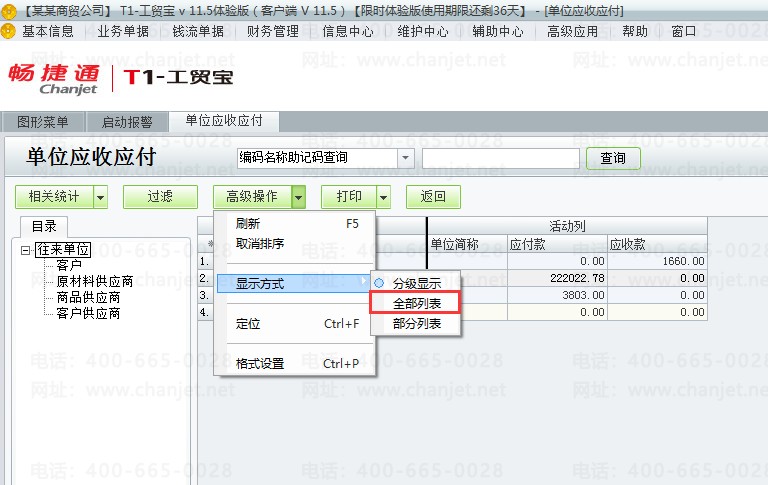Open the 业务单据 menu
The image size is (768, 485).
pyautogui.click(x=123, y=31)
